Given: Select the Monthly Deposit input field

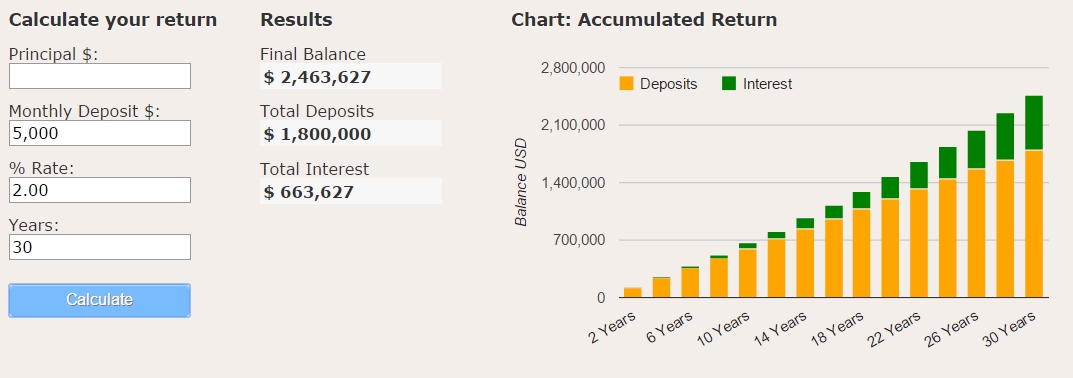Looking at the screenshot, I should [100, 133].
